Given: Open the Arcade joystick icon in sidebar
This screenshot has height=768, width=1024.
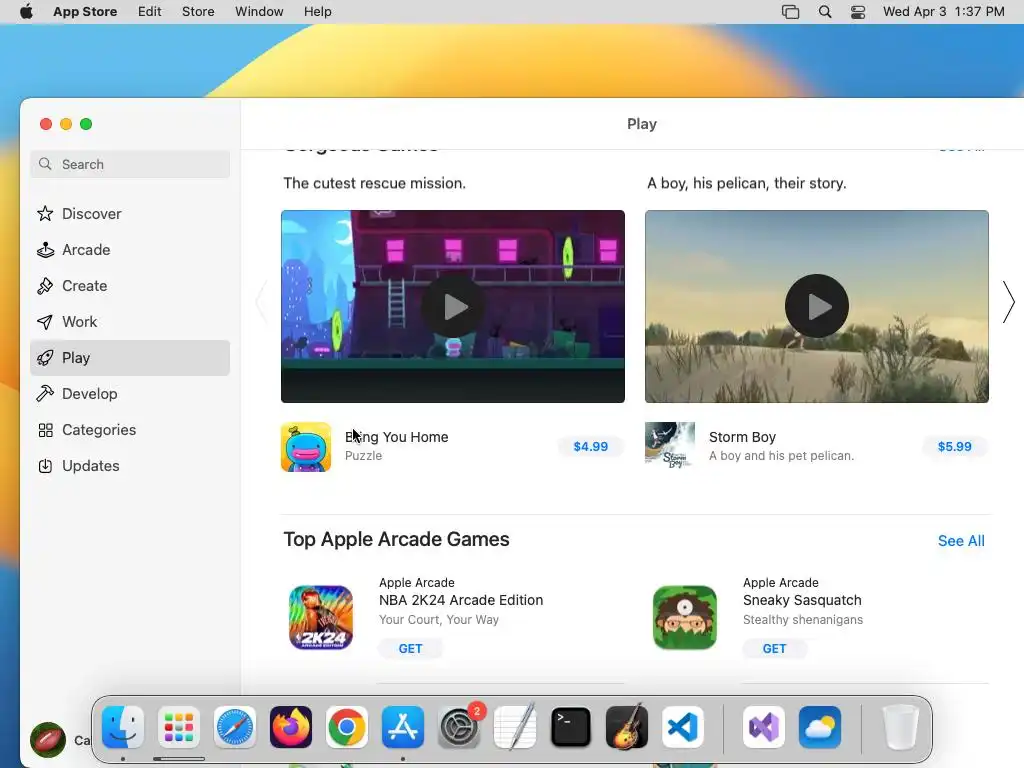Looking at the screenshot, I should [x=45, y=249].
